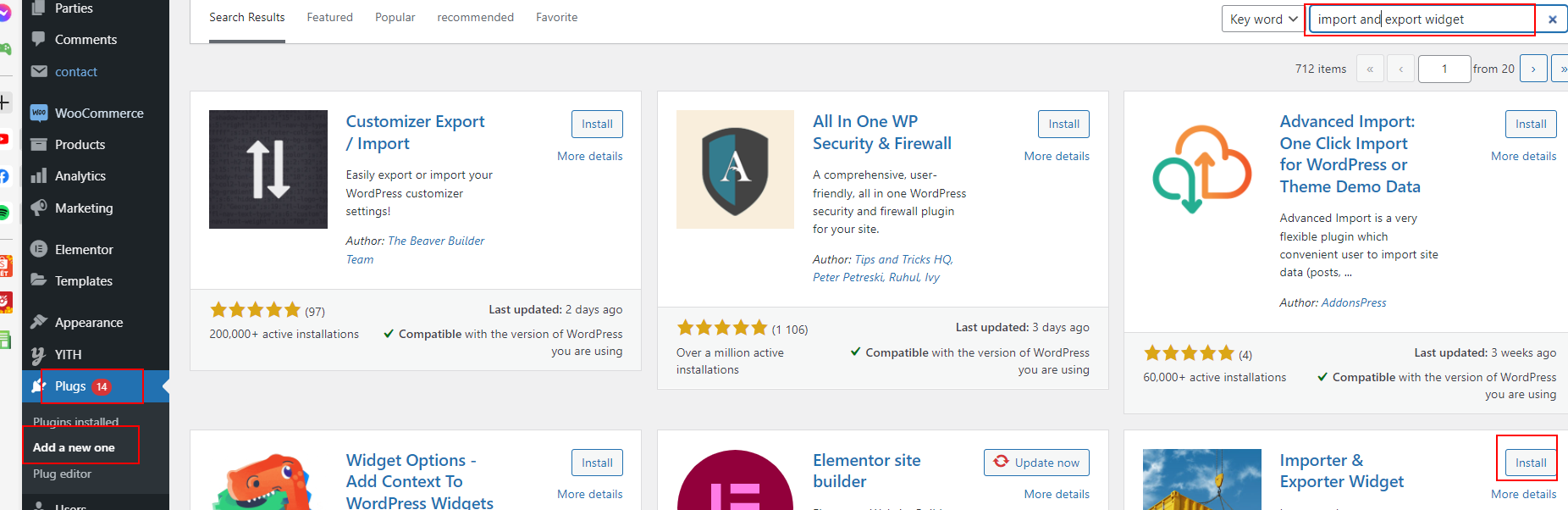Click the Products archive icon

click(x=38, y=144)
